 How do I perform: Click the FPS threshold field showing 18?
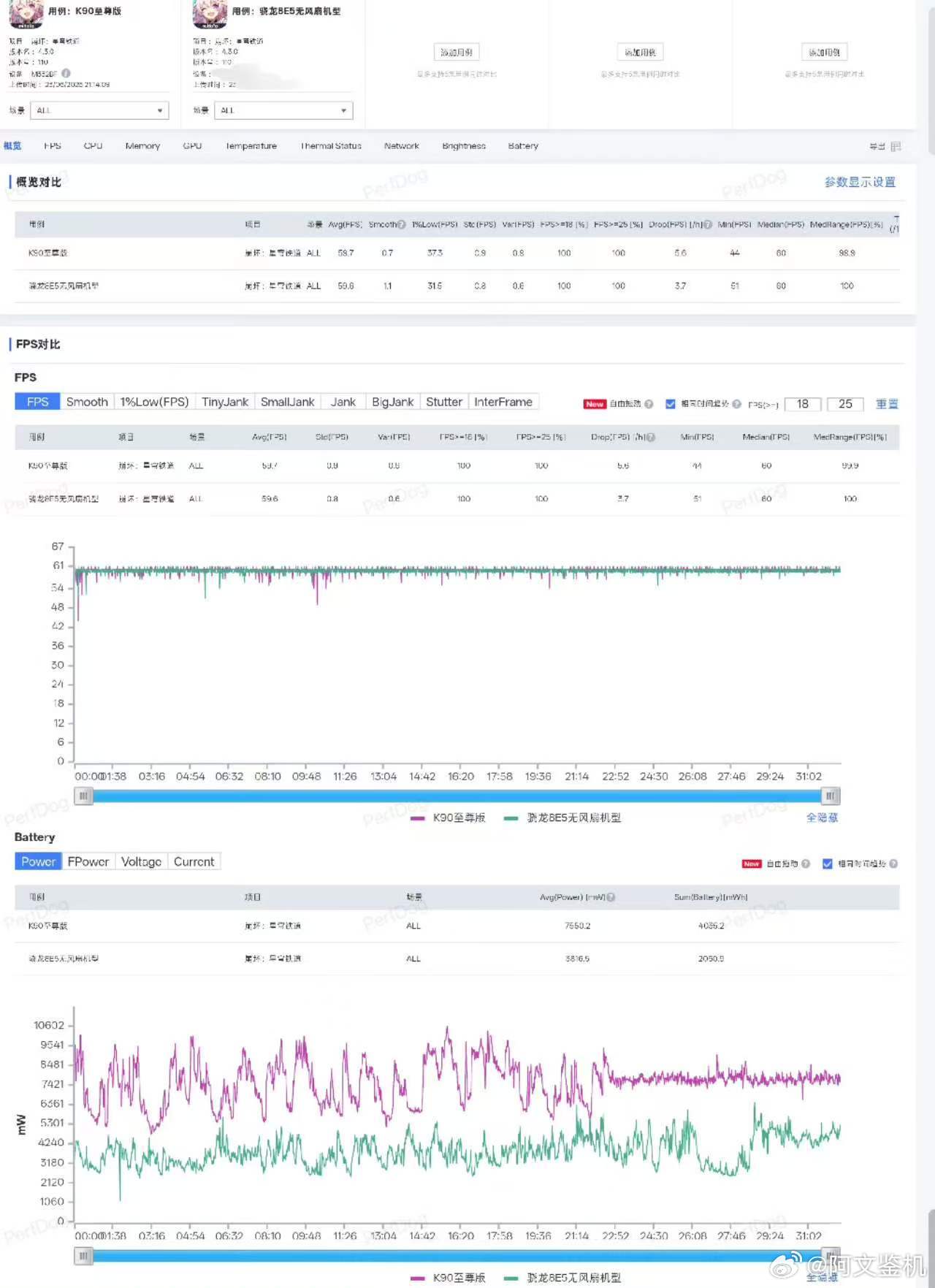click(x=803, y=404)
